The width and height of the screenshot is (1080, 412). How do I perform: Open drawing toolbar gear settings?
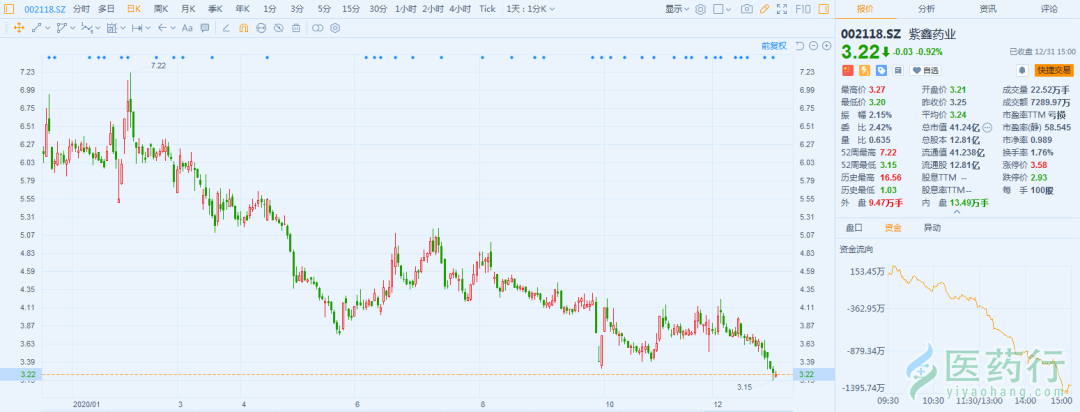(x=335, y=28)
